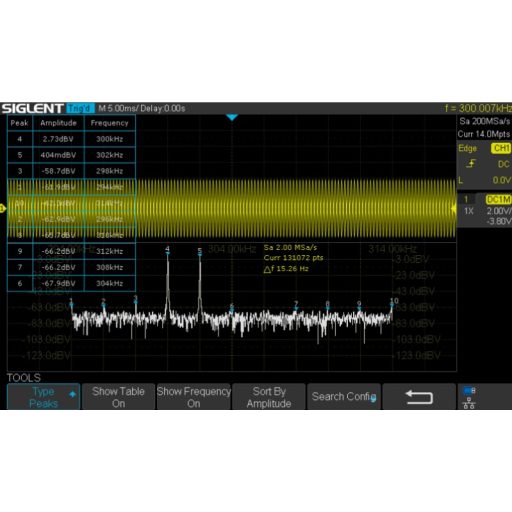512x512 pixels.
Task: Click the 300kHz peak 4 table row
Action: 71,139
